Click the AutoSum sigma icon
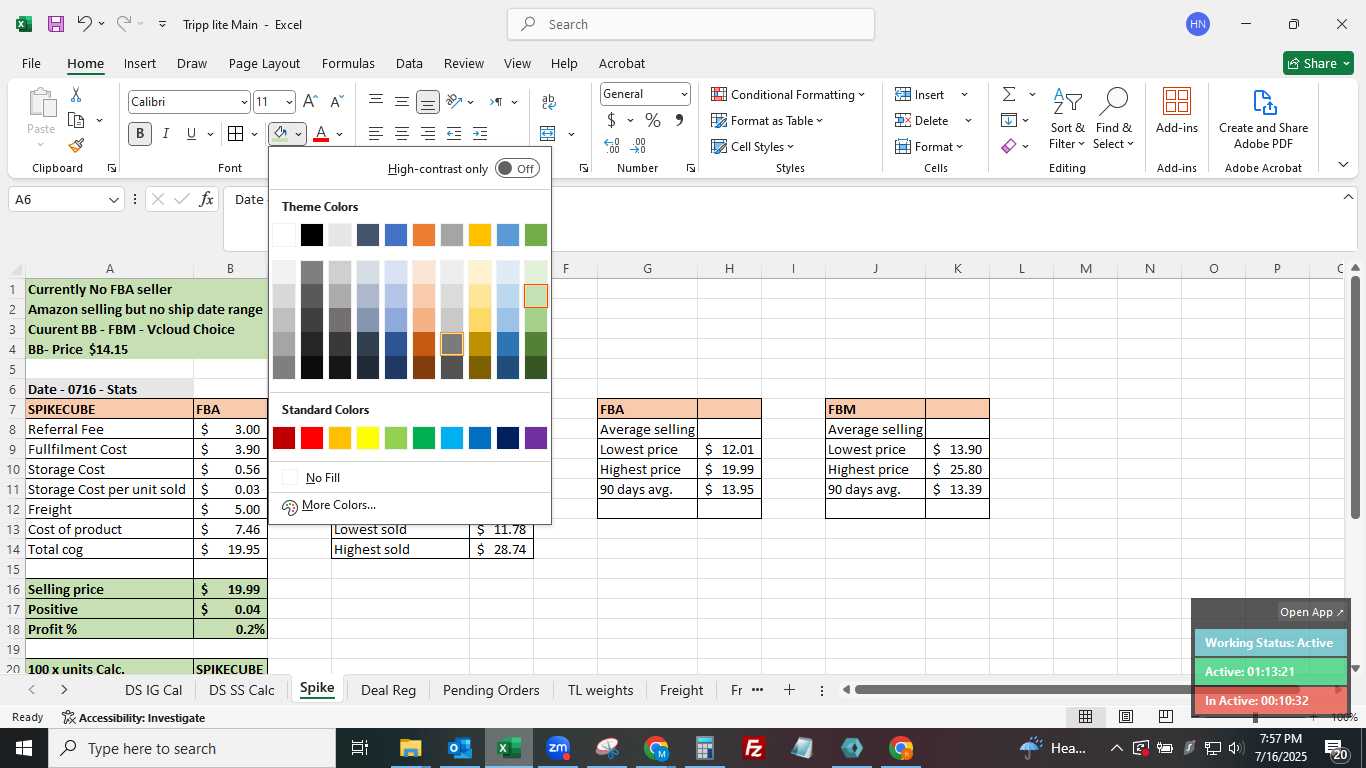The height and width of the screenshot is (768, 1366). click(x=1009, y=94)
